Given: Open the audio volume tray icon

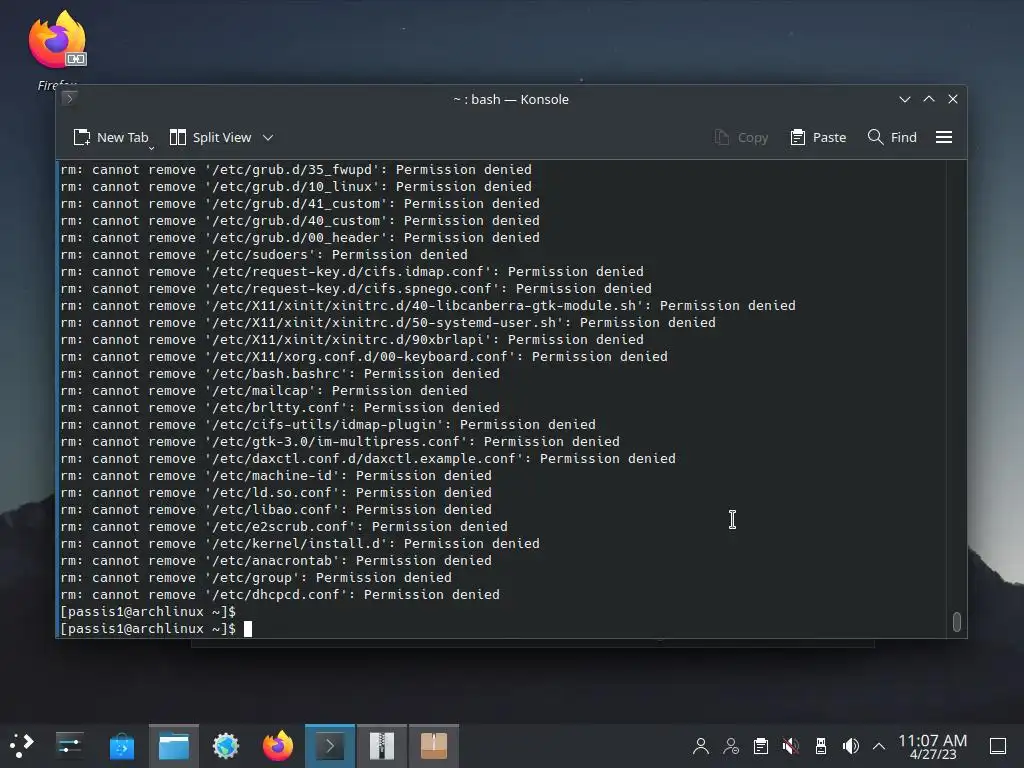Looking at the screenshot, I should click(851, 746).
